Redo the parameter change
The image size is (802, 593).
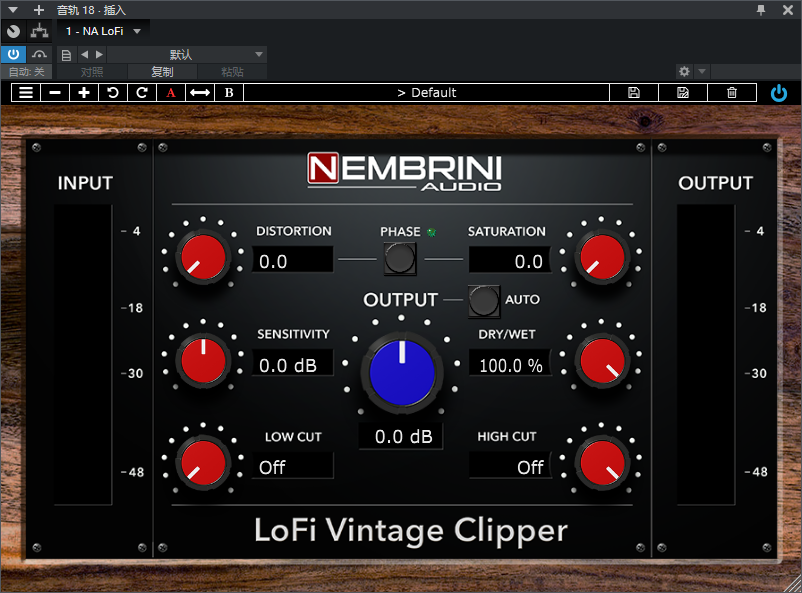click(x=142, y=93)
